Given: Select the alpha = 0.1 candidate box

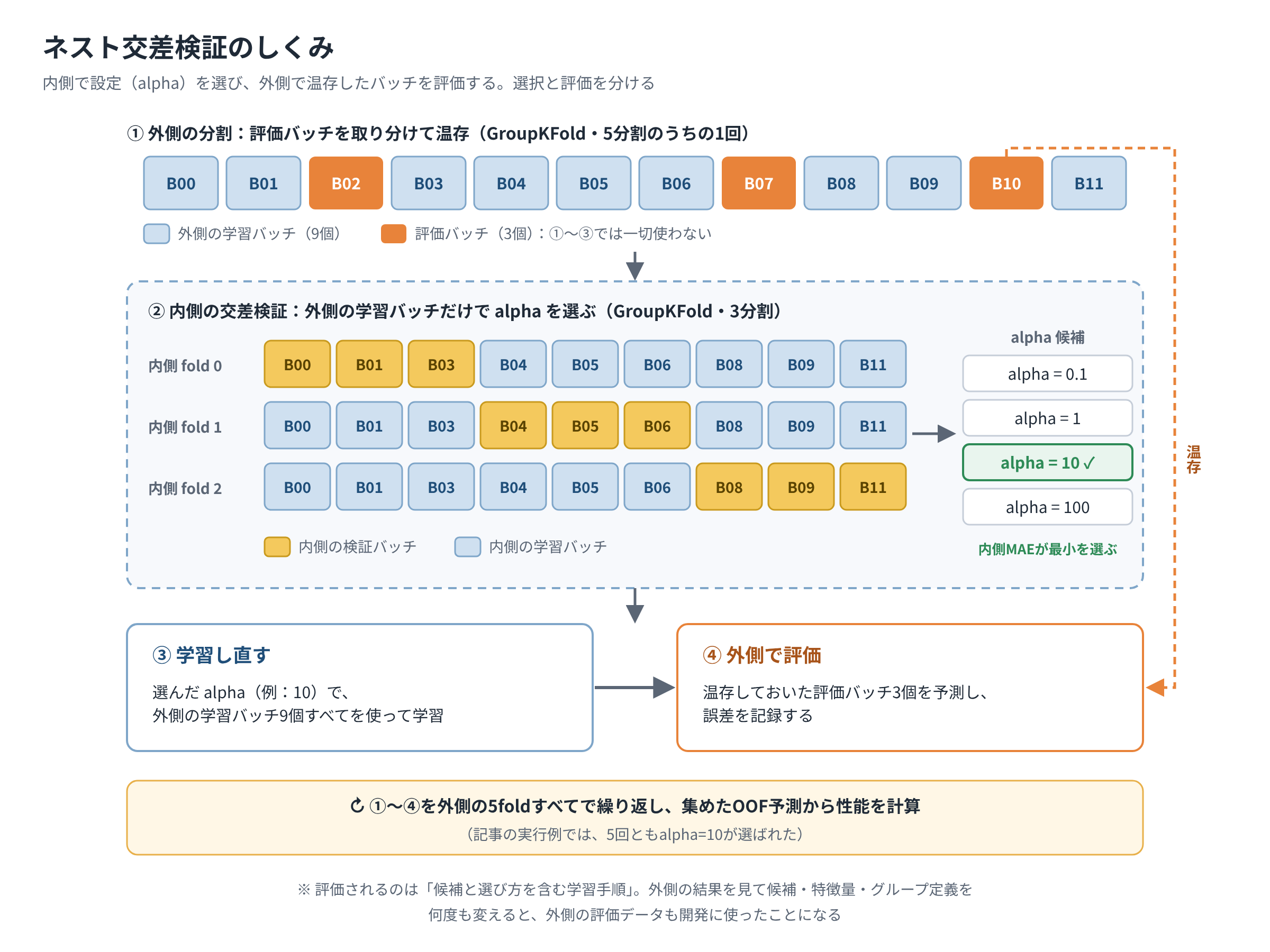Looking at the screenshot, I should point(1047,373).
